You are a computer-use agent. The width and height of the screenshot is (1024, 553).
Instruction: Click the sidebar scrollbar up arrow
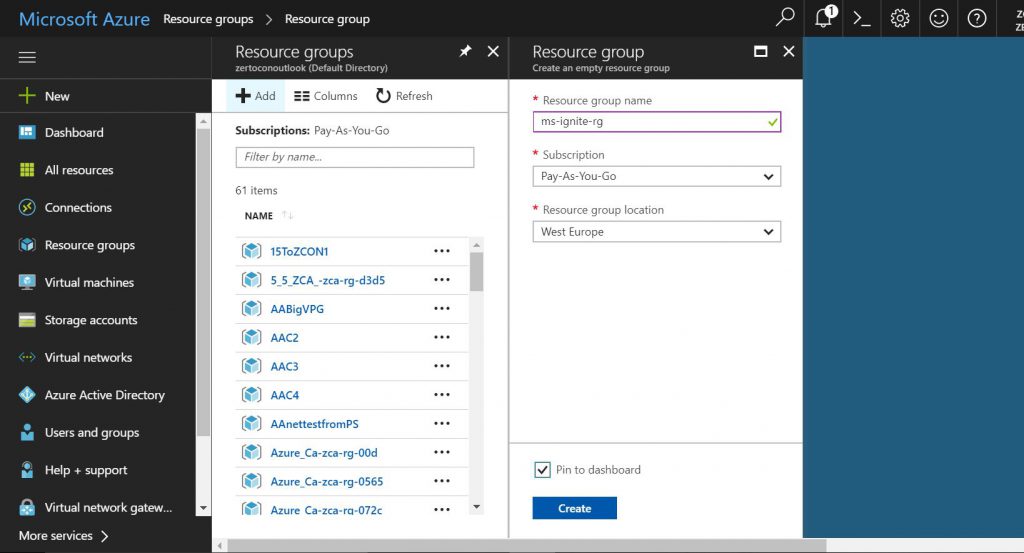[x=203, y=121]
